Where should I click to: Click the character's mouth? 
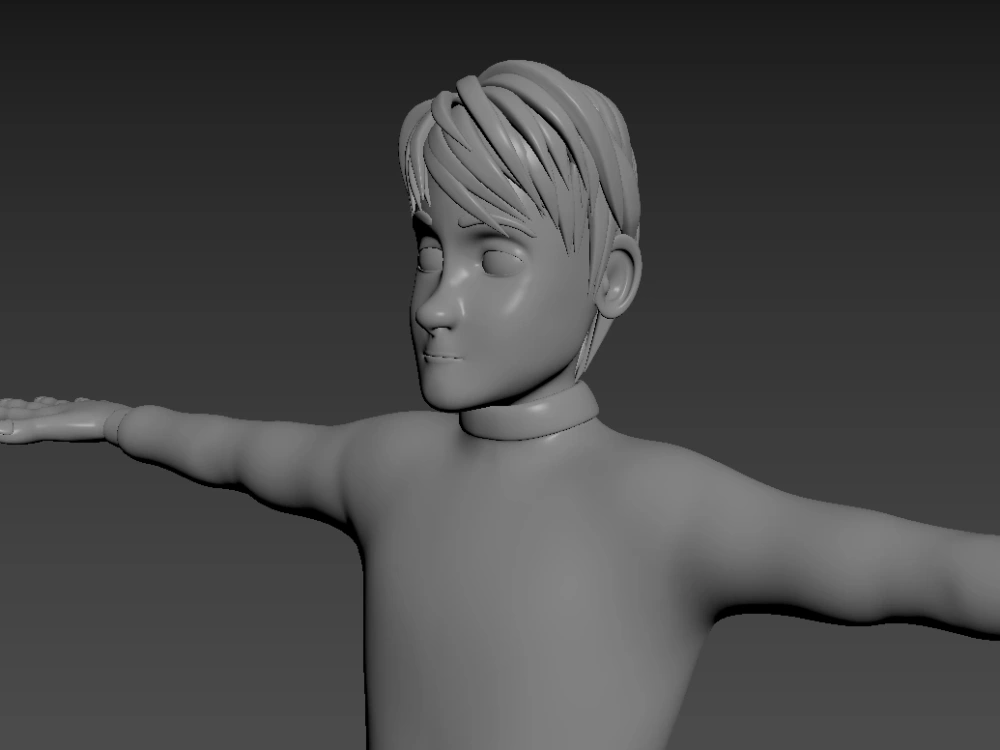tap(443, 357)
